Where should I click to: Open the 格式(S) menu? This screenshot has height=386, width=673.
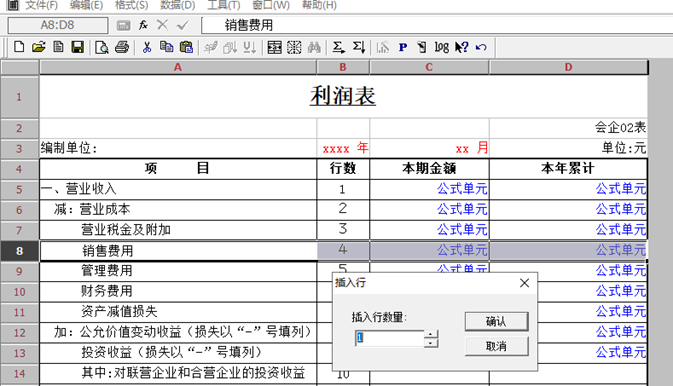click(x=132, y=5)
